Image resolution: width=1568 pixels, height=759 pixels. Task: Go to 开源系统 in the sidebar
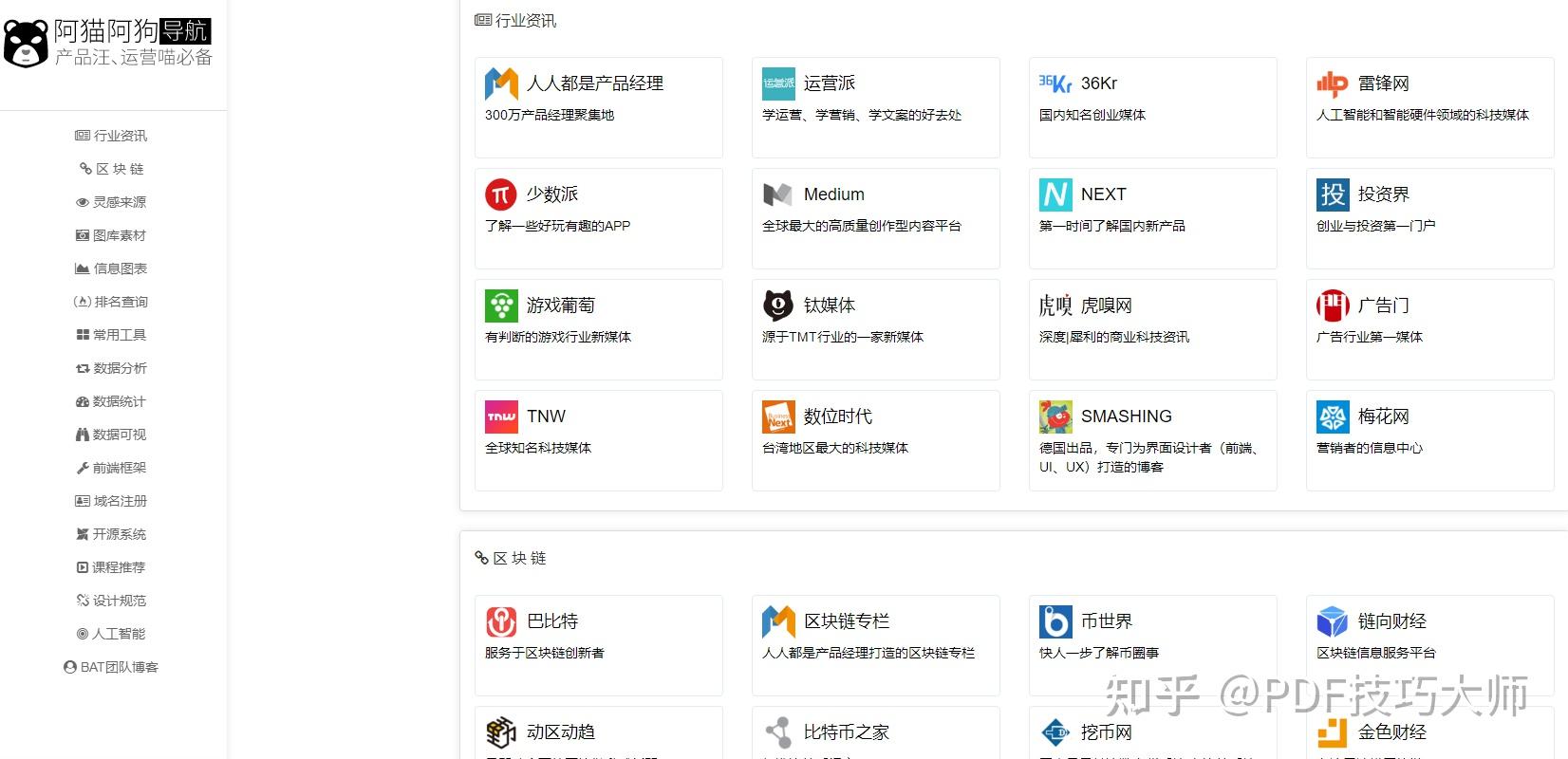tap(111, 534)
